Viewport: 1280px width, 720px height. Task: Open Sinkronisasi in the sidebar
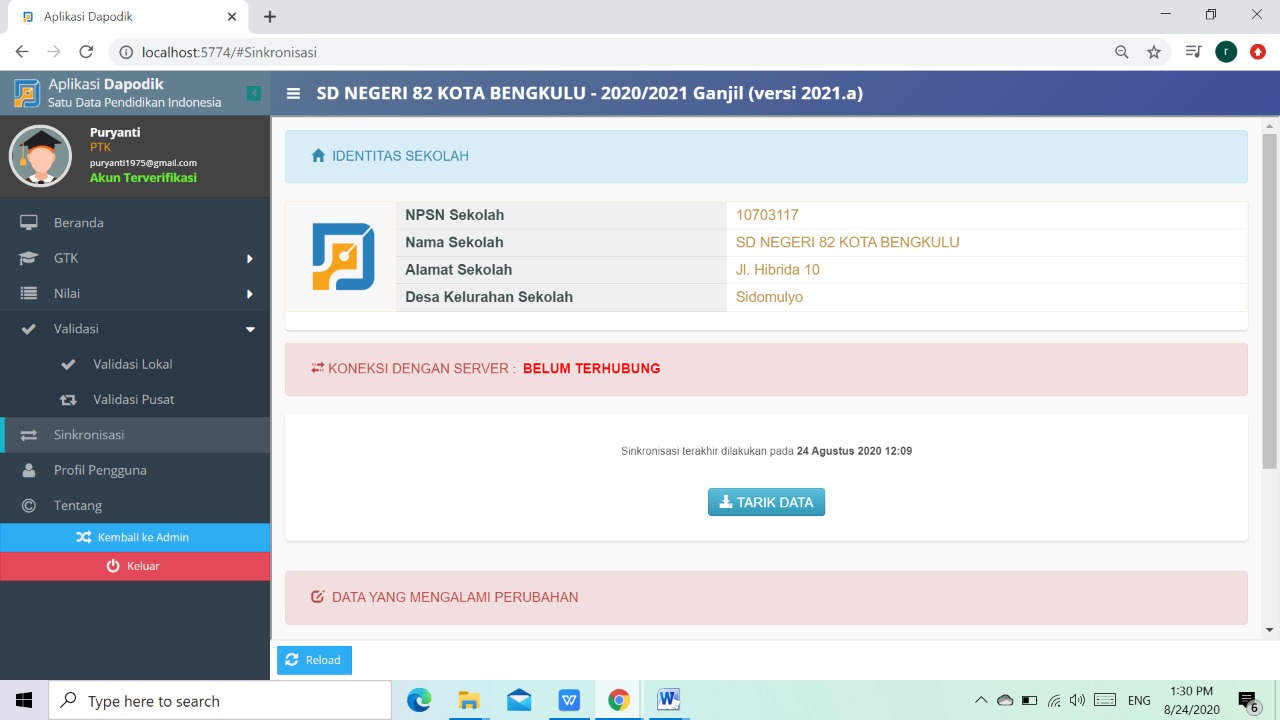coord(135,435)
